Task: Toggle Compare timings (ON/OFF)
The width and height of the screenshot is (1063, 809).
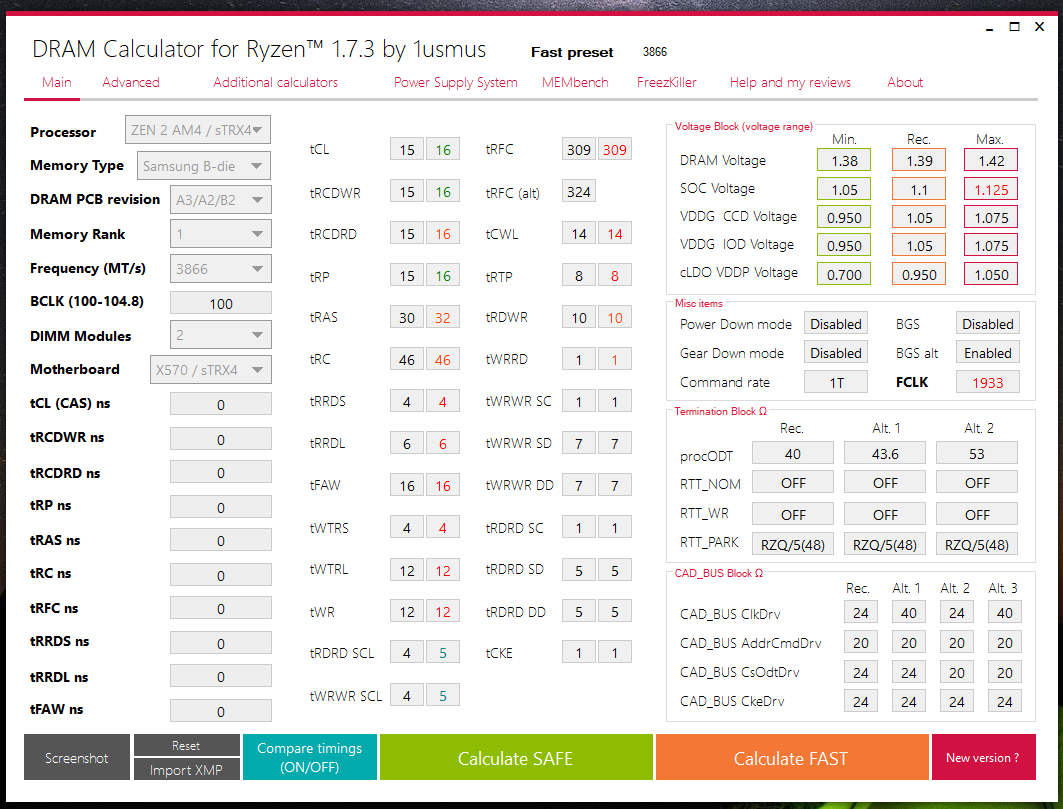Action: click(309, 757)
